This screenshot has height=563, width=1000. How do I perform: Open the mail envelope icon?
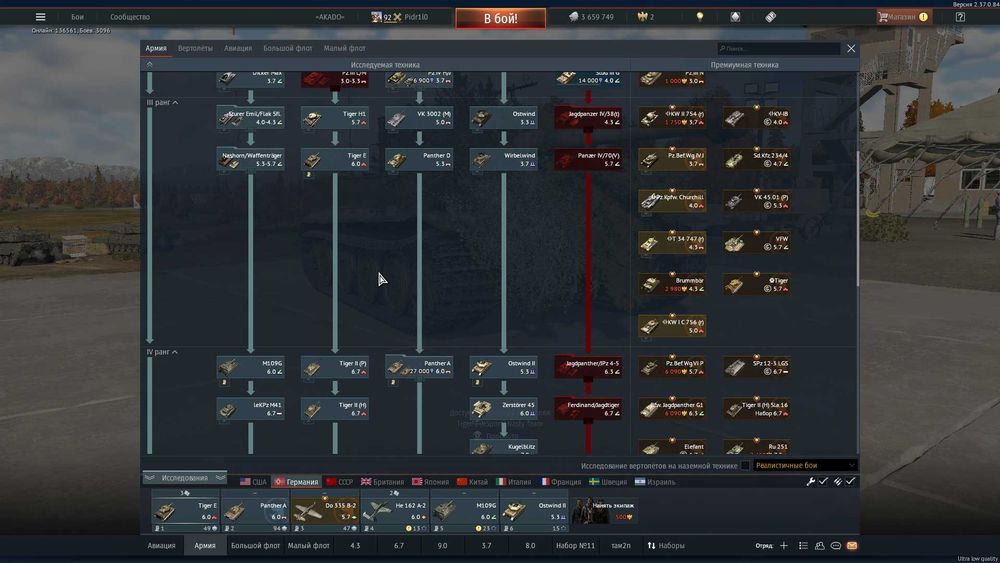[x=852, y=546]
